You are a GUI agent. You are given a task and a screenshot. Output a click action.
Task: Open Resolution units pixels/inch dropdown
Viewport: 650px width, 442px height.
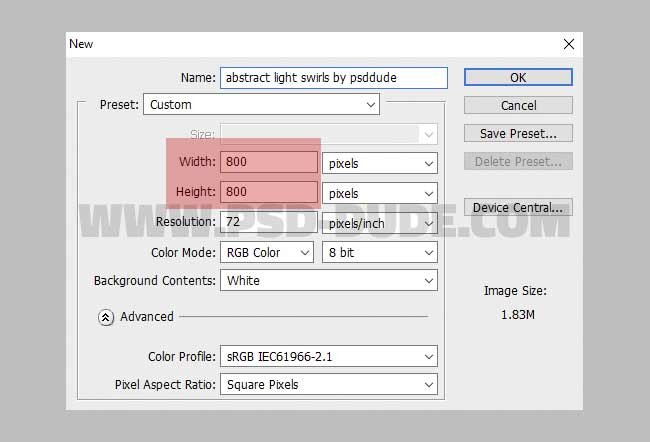pos(380,223)
